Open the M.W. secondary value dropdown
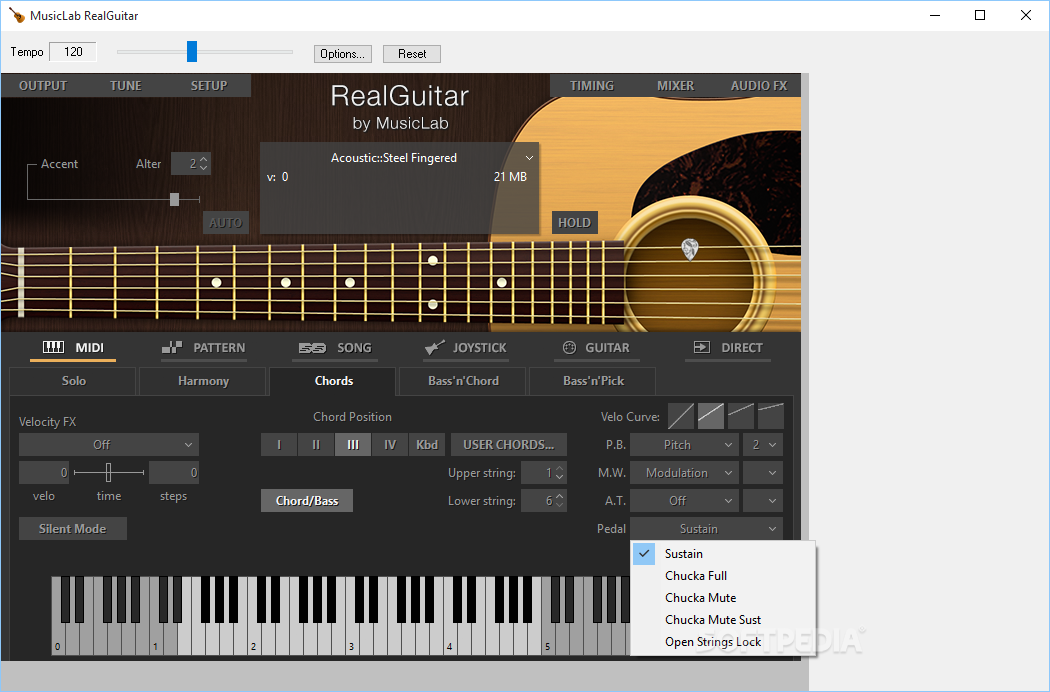 coord(763,473)
